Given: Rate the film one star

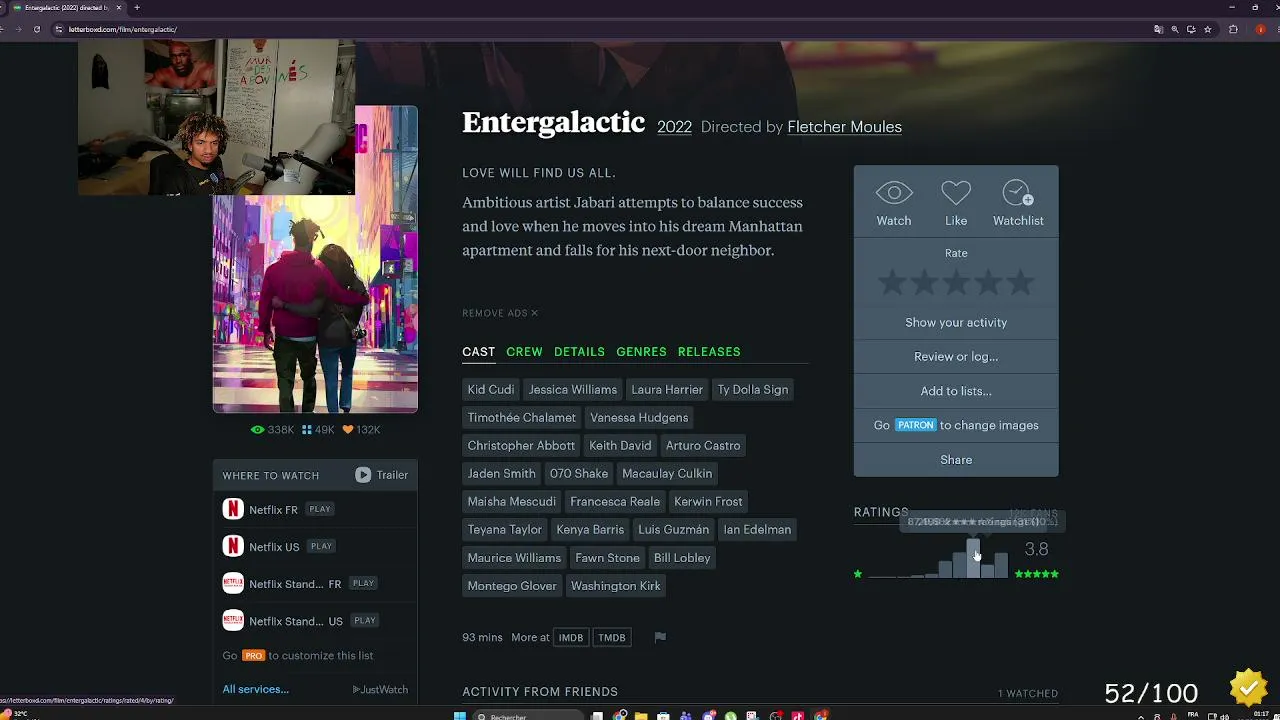Looking at the screenshot, I should coord(891,284).
